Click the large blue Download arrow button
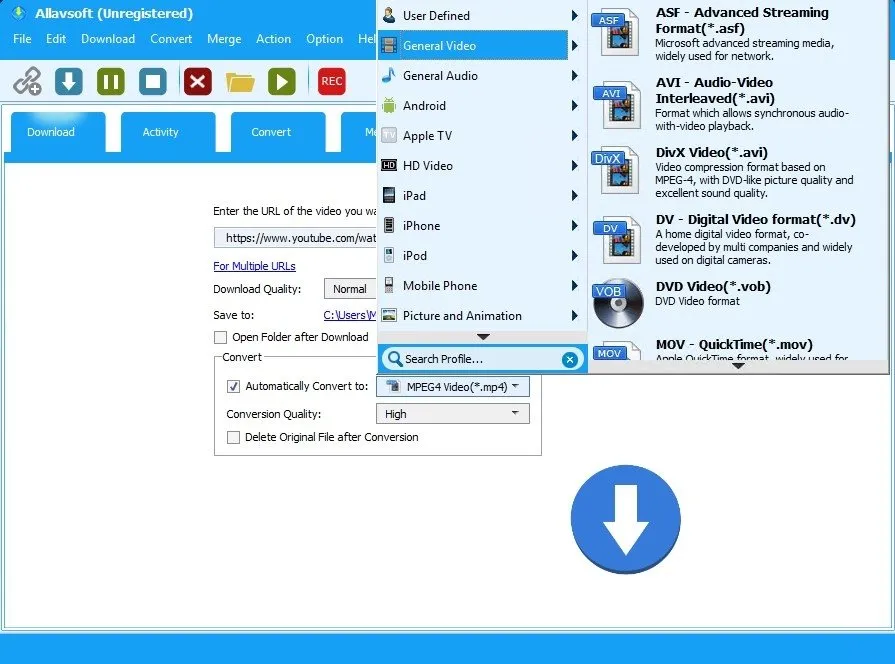The width and height of the screenshot is (895, 664). point(626,519)
